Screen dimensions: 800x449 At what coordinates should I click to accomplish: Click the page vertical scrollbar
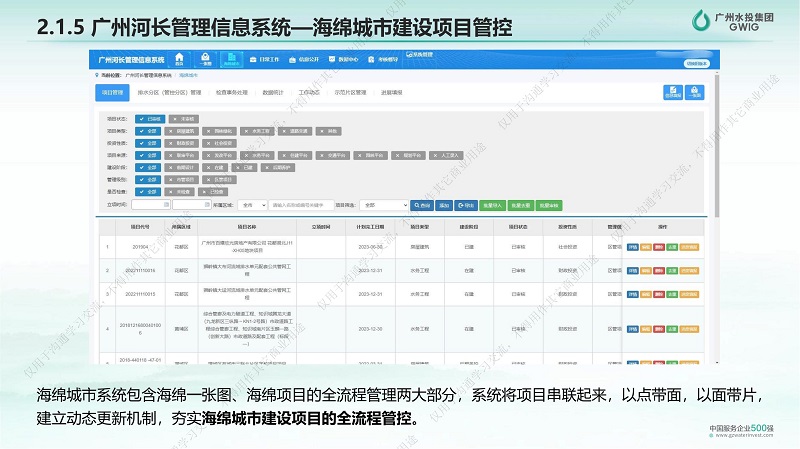click(717, 145)
